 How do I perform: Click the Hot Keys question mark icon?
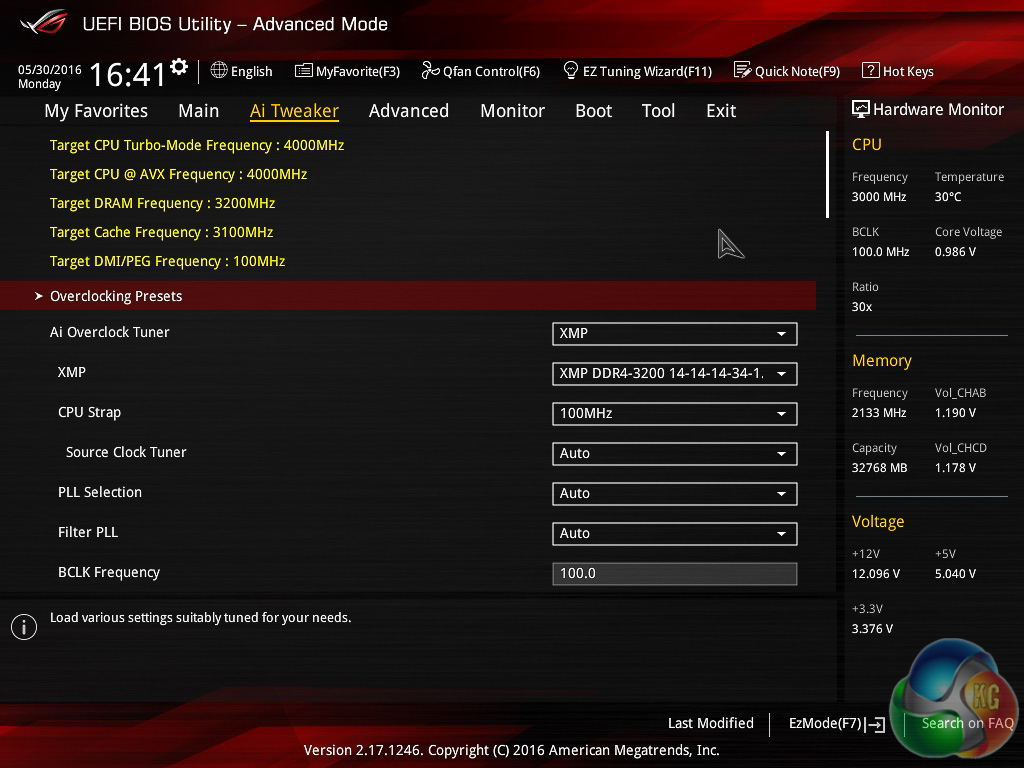tap(871, 71)
